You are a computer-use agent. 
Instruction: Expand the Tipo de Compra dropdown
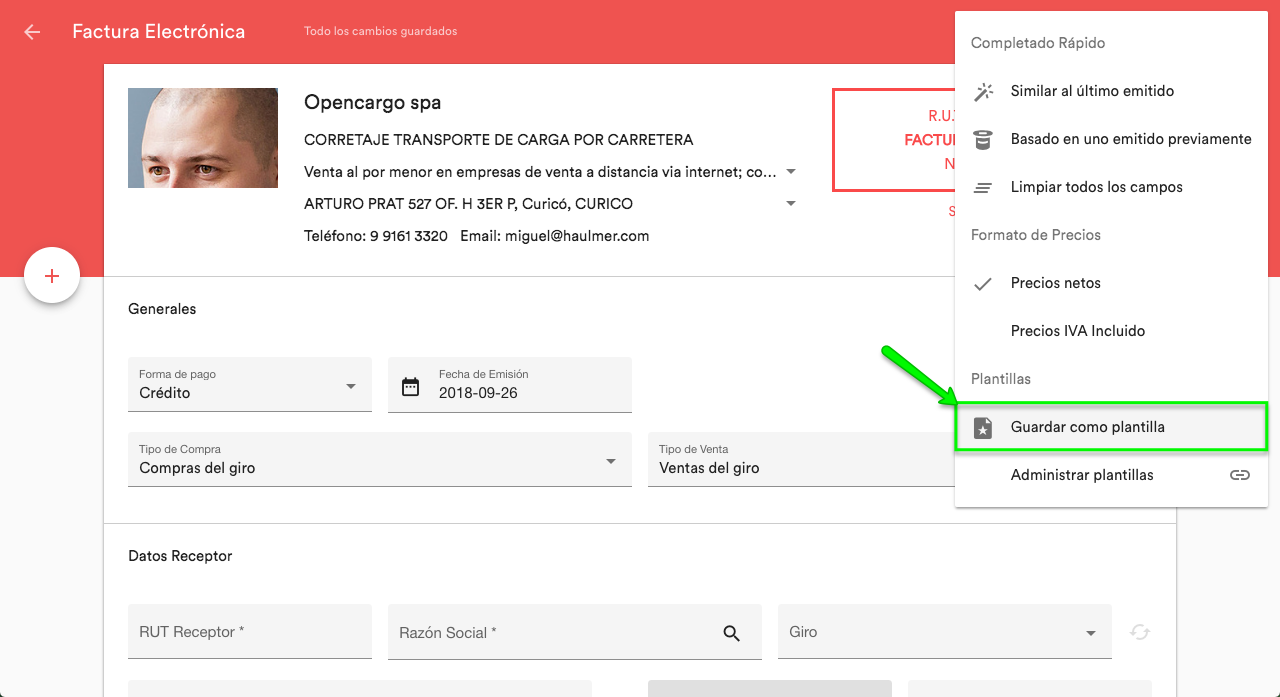point(380,461)
